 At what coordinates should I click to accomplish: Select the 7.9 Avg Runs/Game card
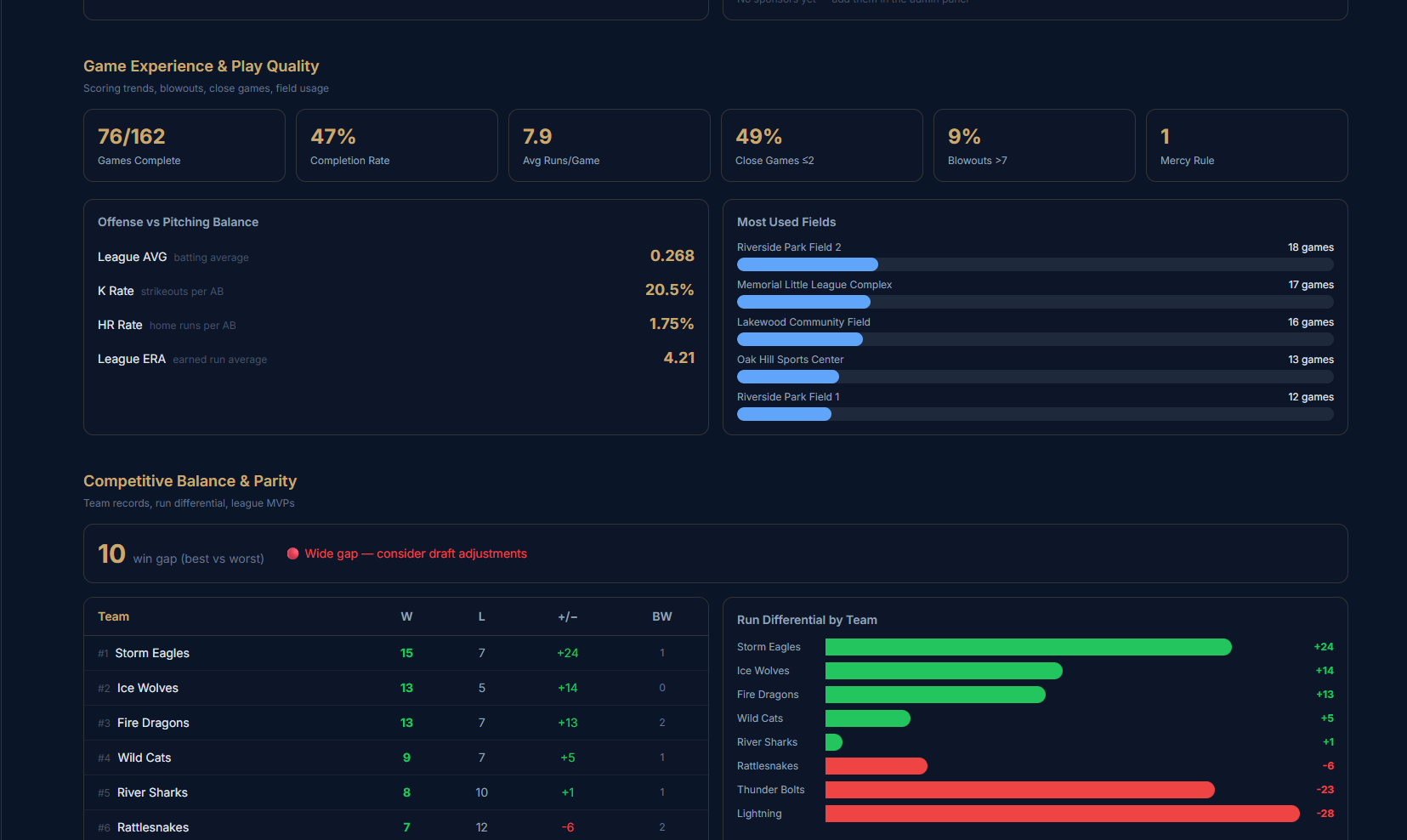pyautogui.click(x=609, y=145)
